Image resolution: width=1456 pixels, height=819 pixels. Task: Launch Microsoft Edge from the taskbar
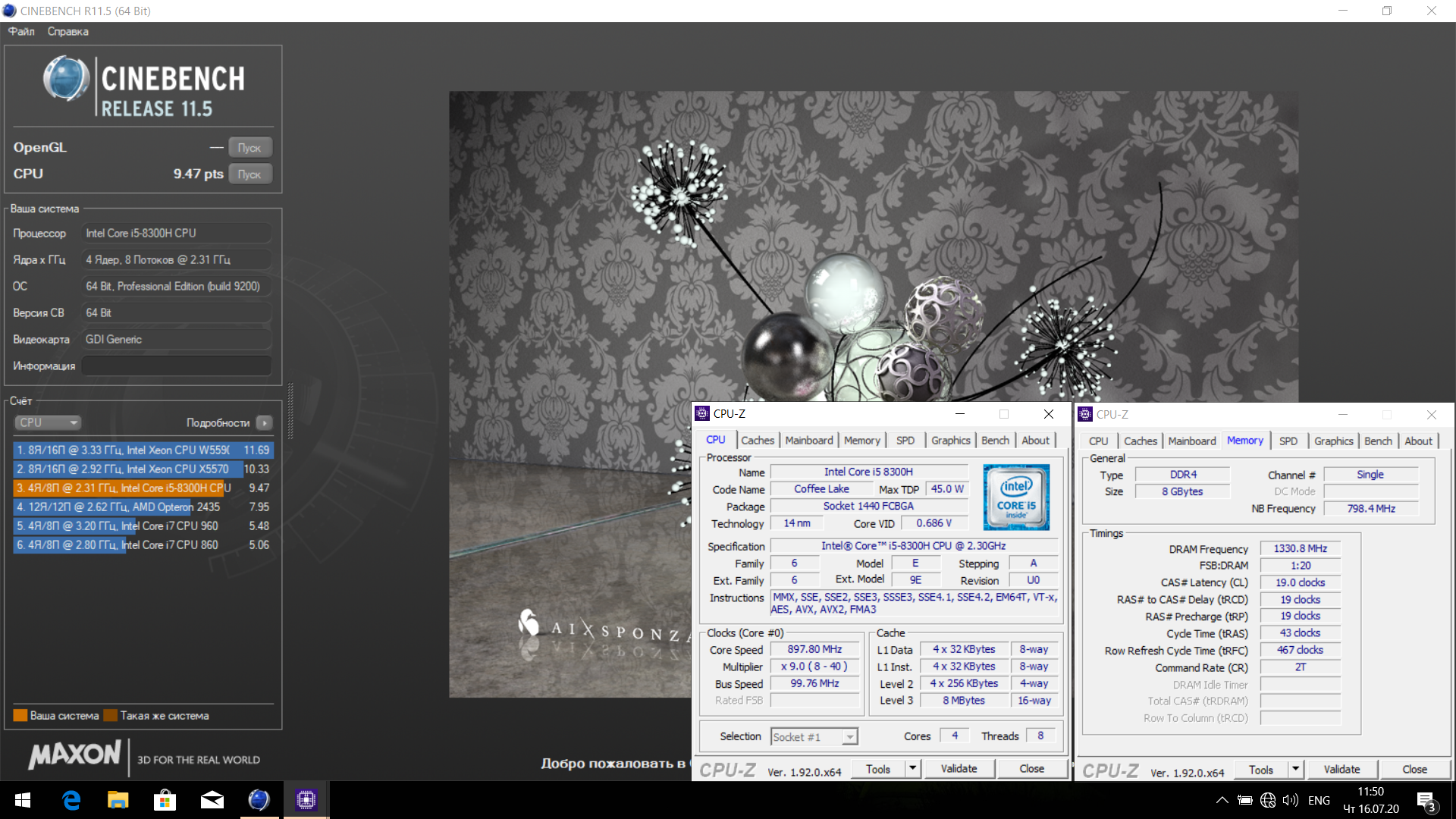(71, 800)
